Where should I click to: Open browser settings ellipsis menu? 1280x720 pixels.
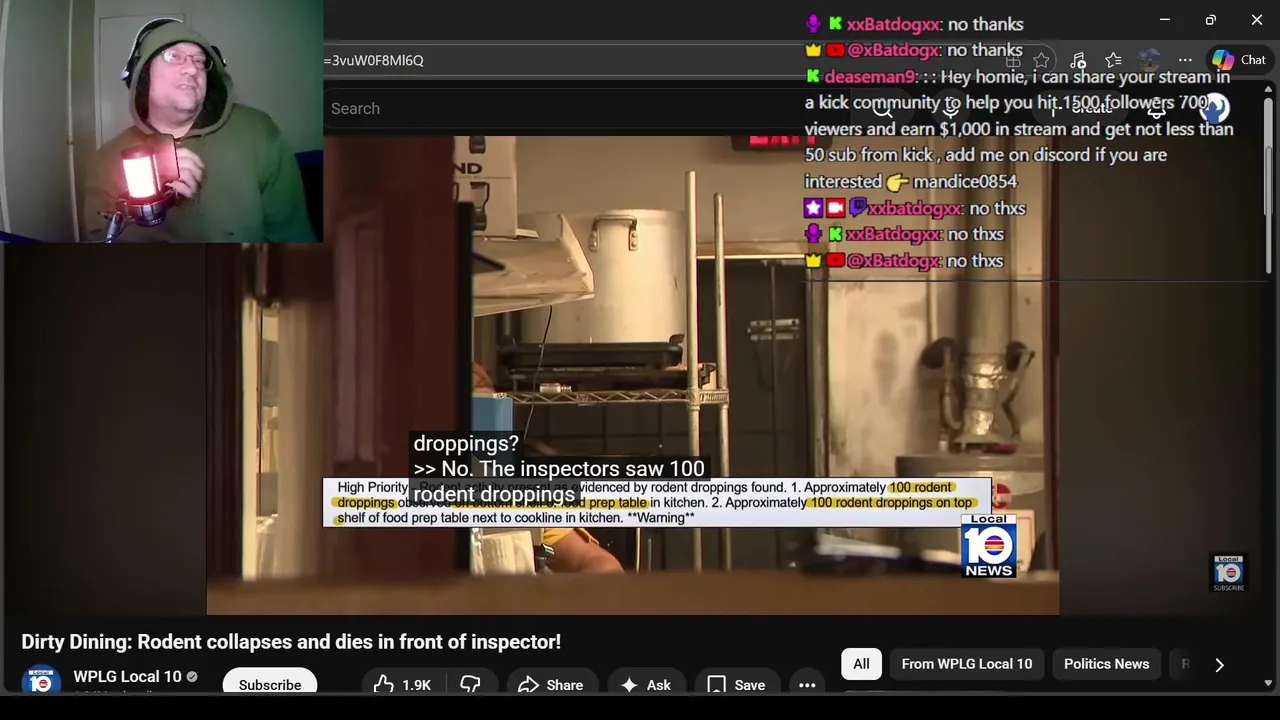[1185, 60]
